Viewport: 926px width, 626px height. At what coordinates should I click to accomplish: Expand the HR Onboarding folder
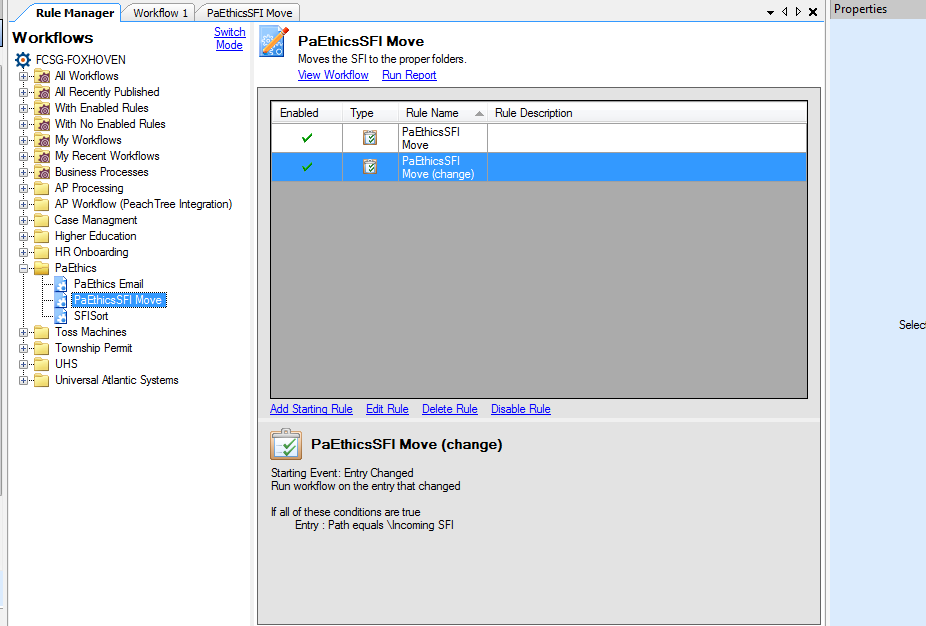click(24, 252)
